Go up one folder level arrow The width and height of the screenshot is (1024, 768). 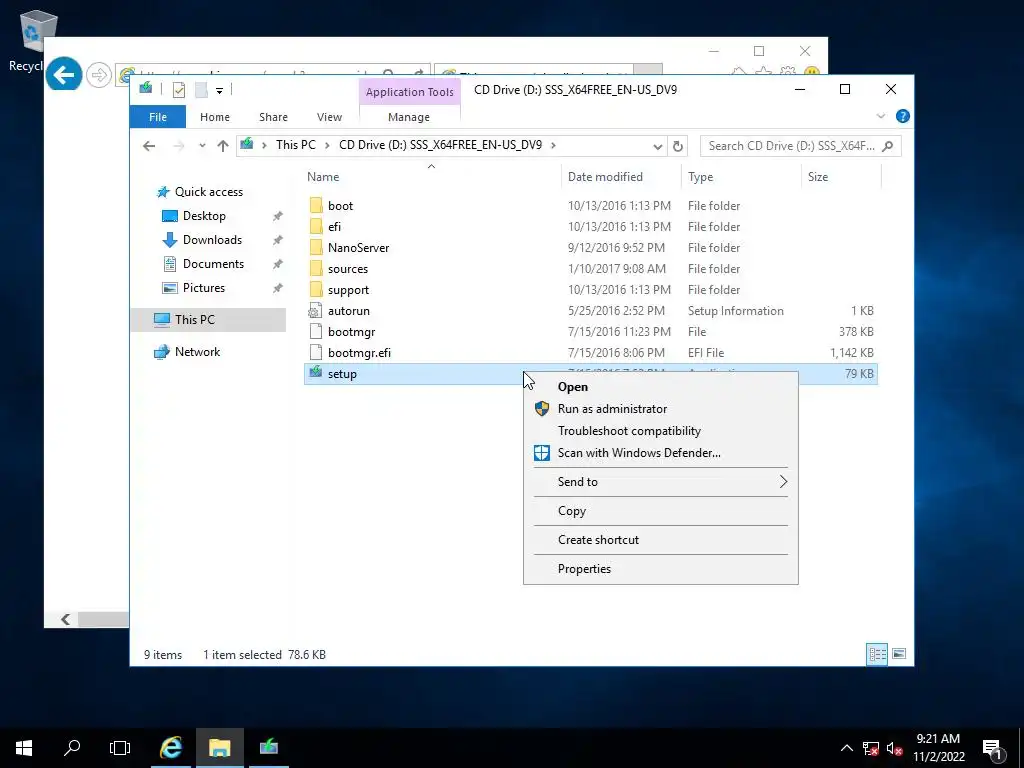tap(223, 146)
